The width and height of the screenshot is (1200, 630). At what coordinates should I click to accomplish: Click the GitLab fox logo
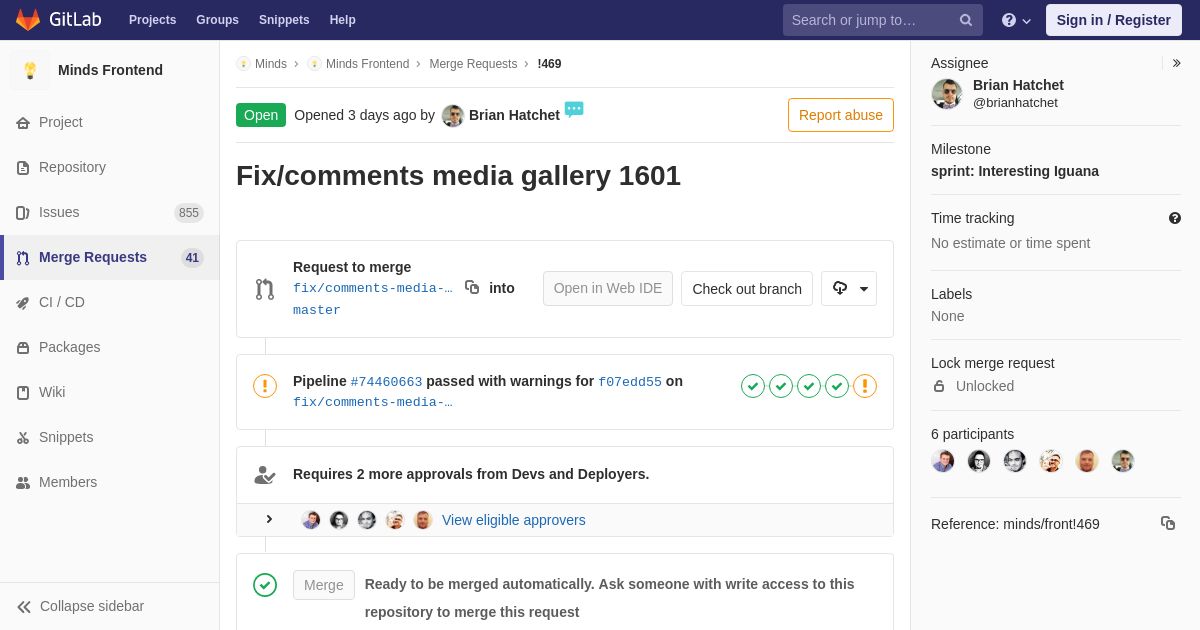tap(28, 20)
